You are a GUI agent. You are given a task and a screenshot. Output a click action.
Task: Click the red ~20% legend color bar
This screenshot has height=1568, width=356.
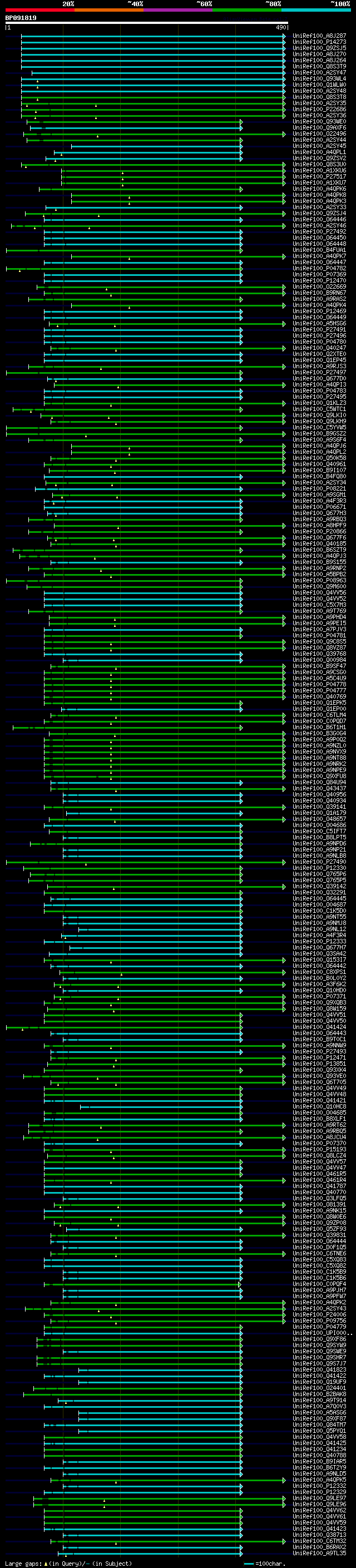click(40, 10)
